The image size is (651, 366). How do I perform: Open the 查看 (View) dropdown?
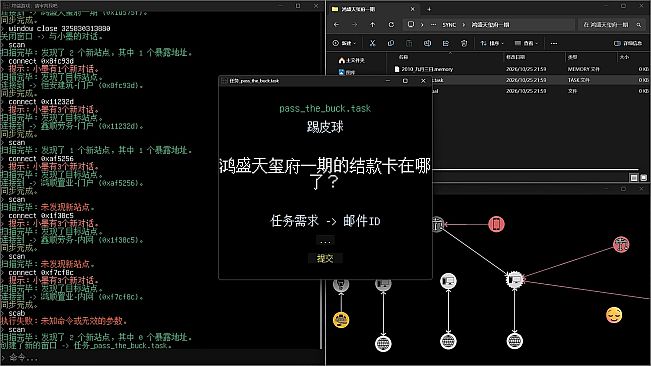526,43
